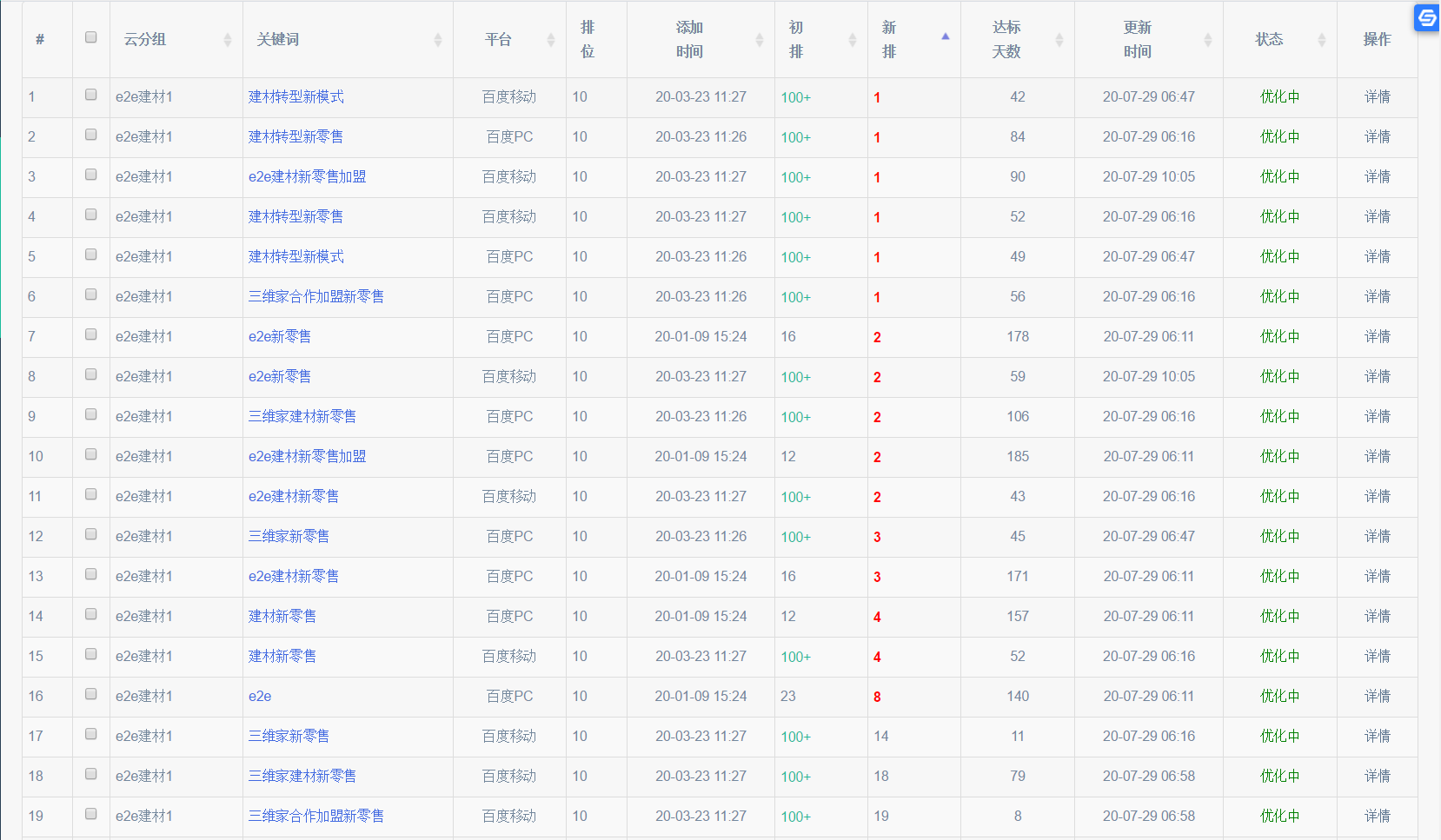Sort by 状态 column sort icon
Viewport: 1441px width, 840px height.
[1321, 40]
